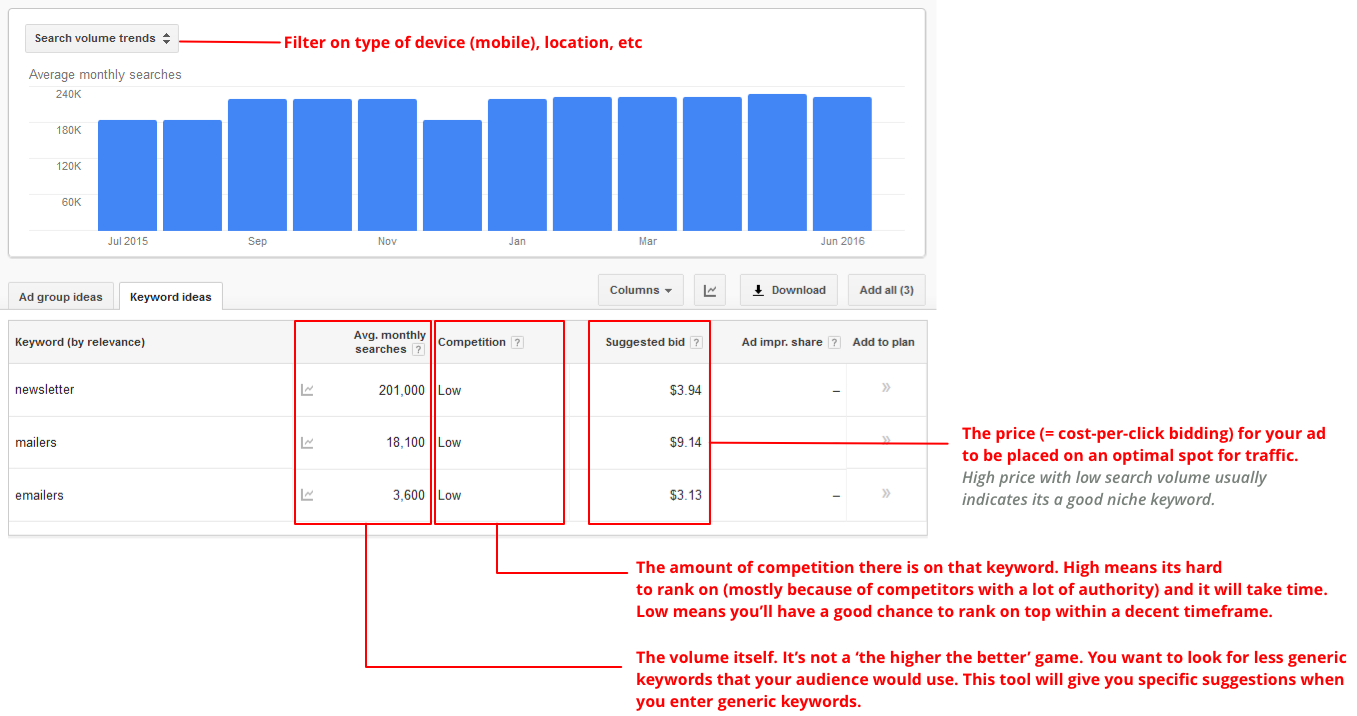Add mailers keyword to plan
This screenshot has height=716, width=1357.
coord(886,440)
